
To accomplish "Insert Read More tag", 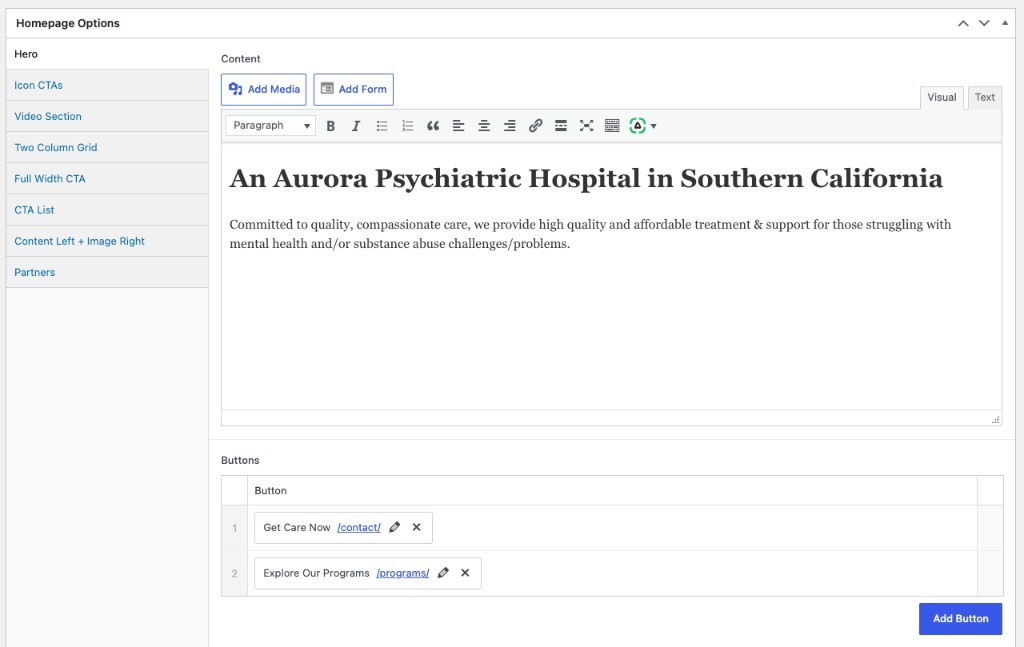I will (560, 126).
